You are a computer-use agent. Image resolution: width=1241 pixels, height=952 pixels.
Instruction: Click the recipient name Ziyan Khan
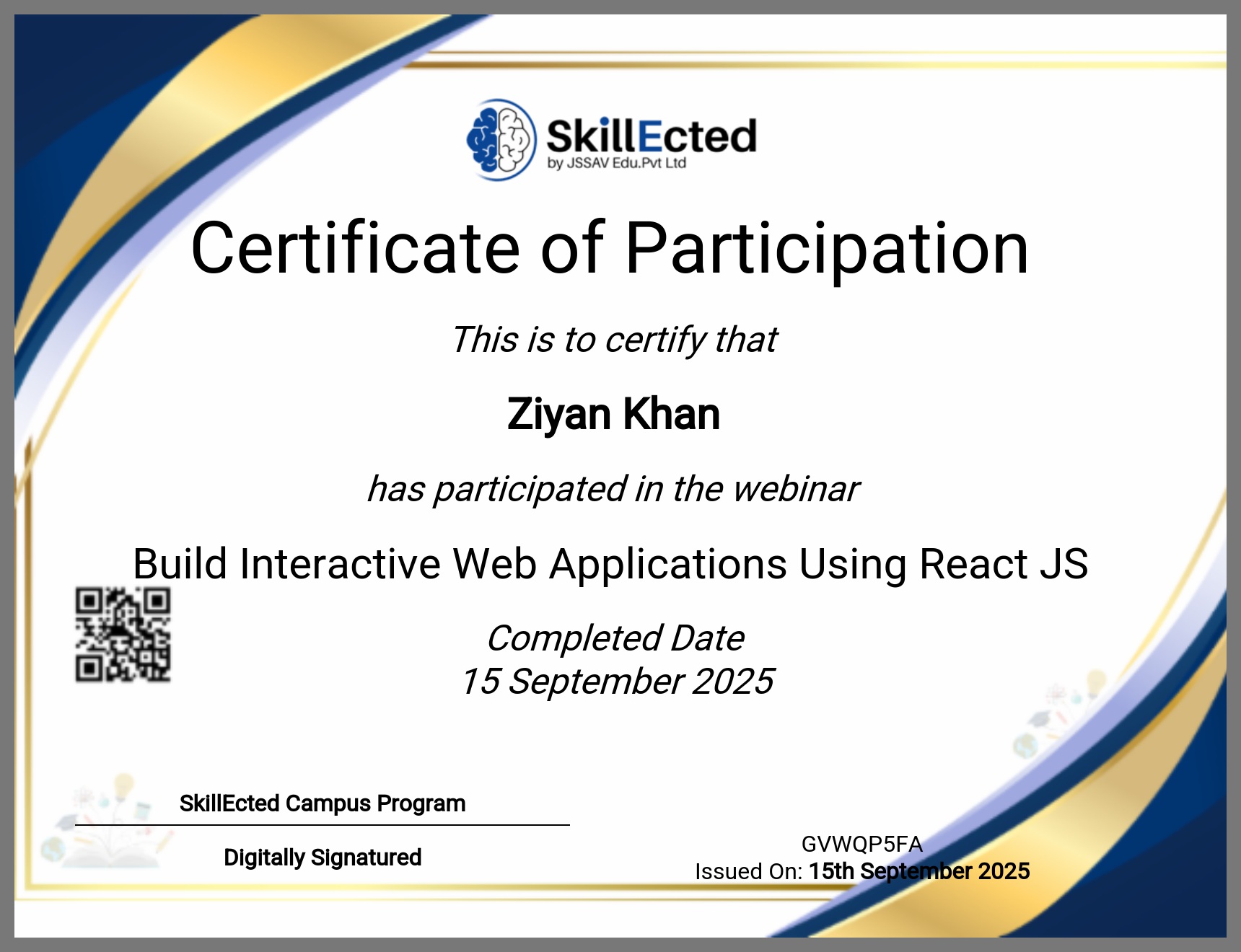613,414
